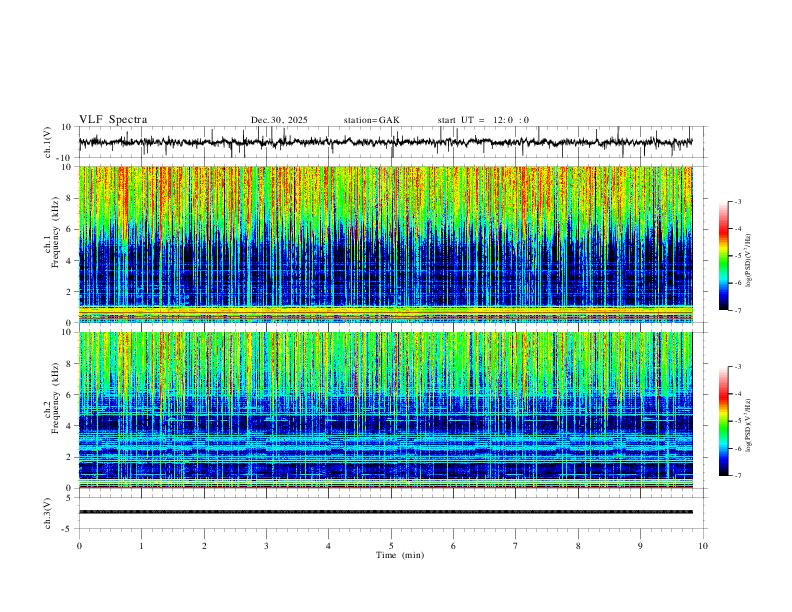Click the date 'Dec. 30, 2025'
Screen dimensions: 792x612
click(x=279, y=120)
